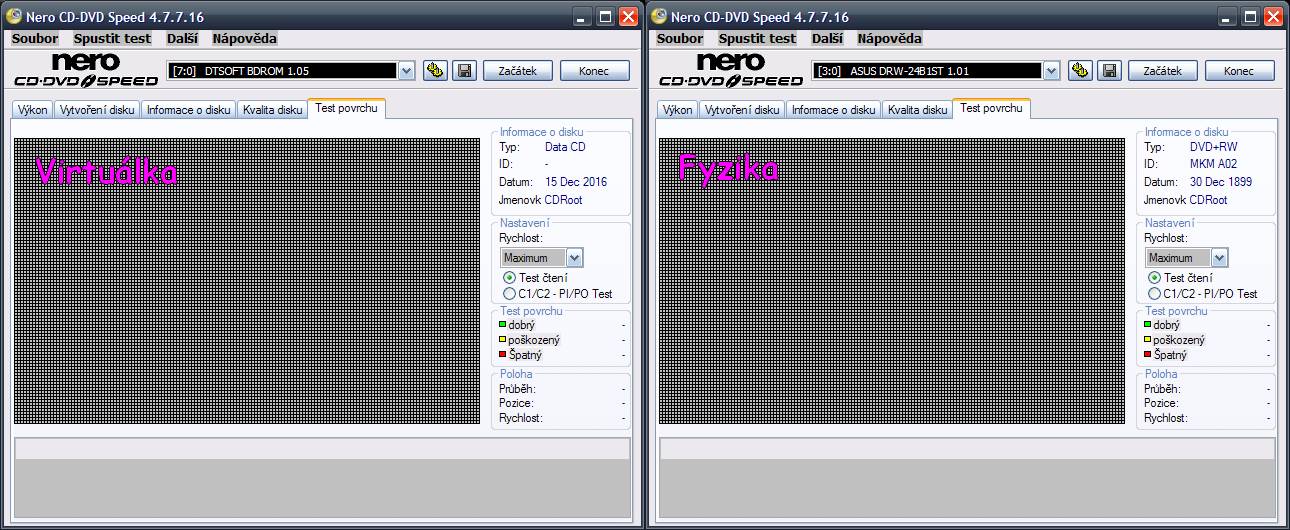Click options icon in ASUS window toolbar
Image resolution: width=1290 pixels, height=530 pixels.
coord(1080,70)
